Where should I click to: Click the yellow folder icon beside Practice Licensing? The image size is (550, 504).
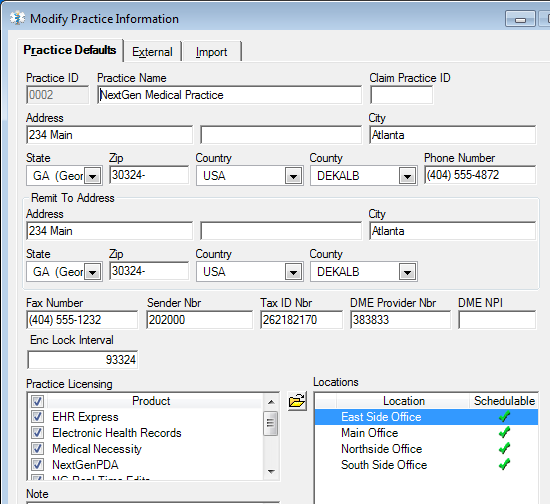pos(297,401)
